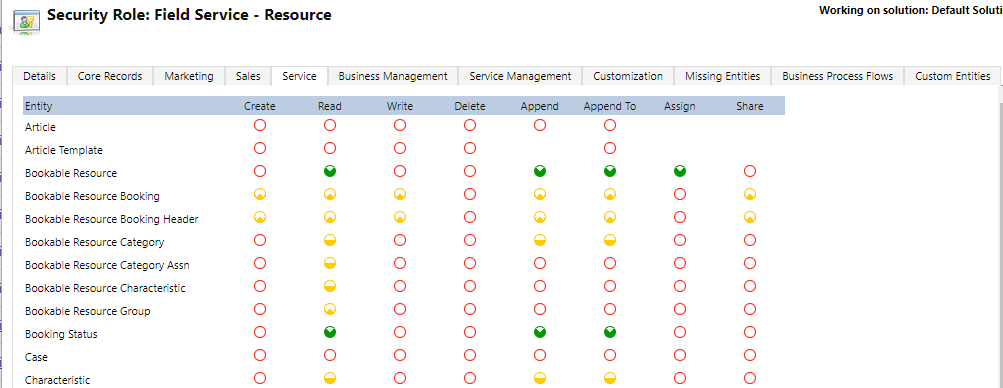The width and height of the screenshot is (1003, 388).
Task: Change Assign privilege for Bookable Resource
Action: [x=680, y=171]
